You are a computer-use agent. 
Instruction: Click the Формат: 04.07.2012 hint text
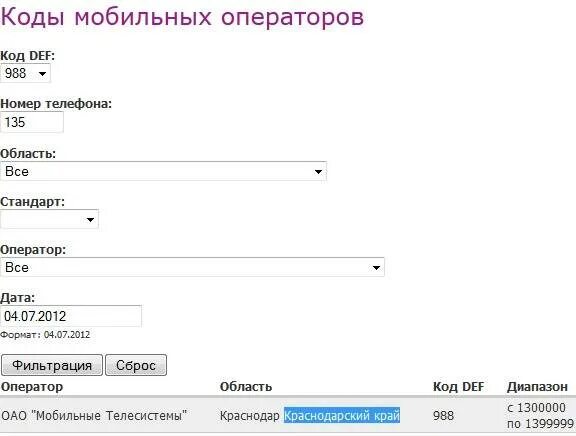(x=45, y=335)
